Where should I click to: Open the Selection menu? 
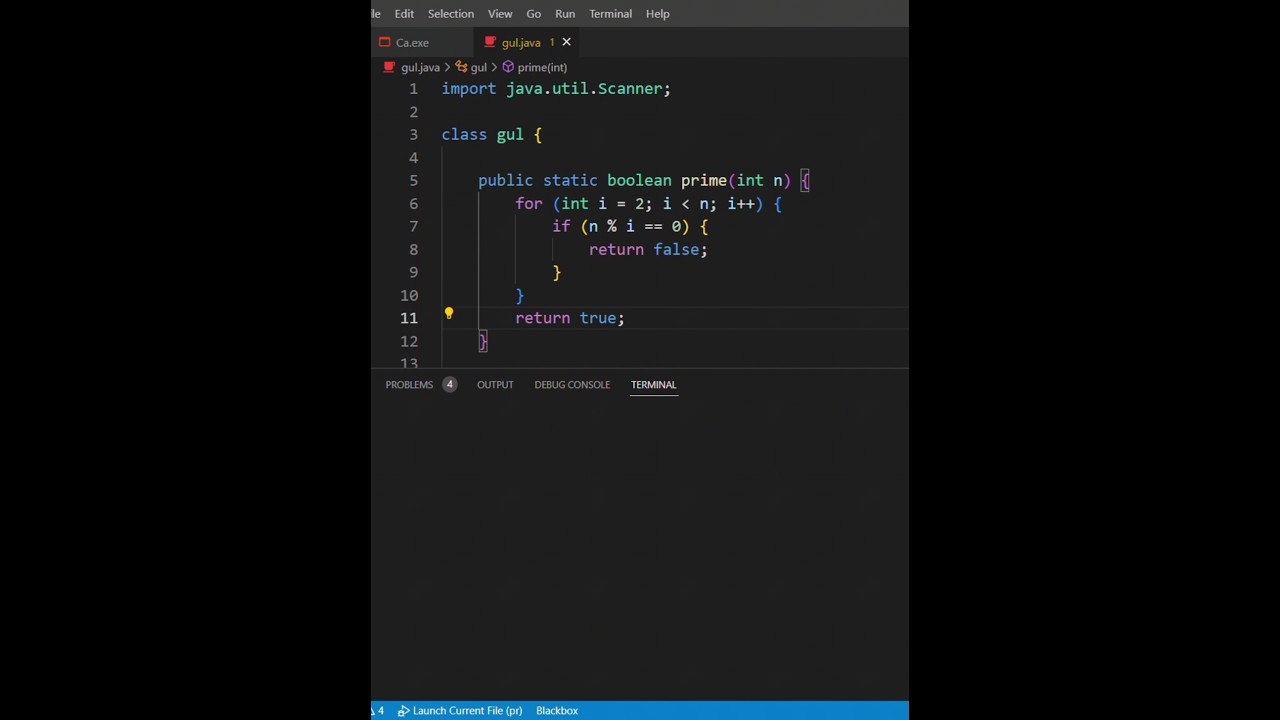click(x=451, y=14)
